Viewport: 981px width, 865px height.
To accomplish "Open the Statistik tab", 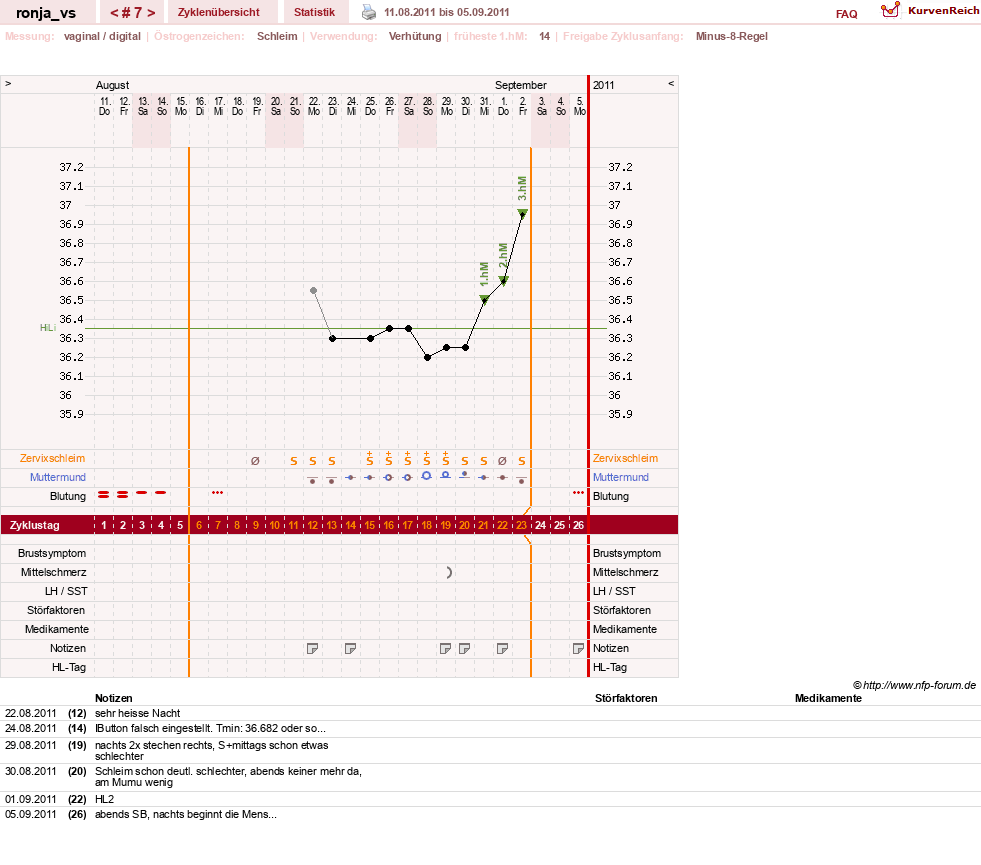I will click(314, 12).
